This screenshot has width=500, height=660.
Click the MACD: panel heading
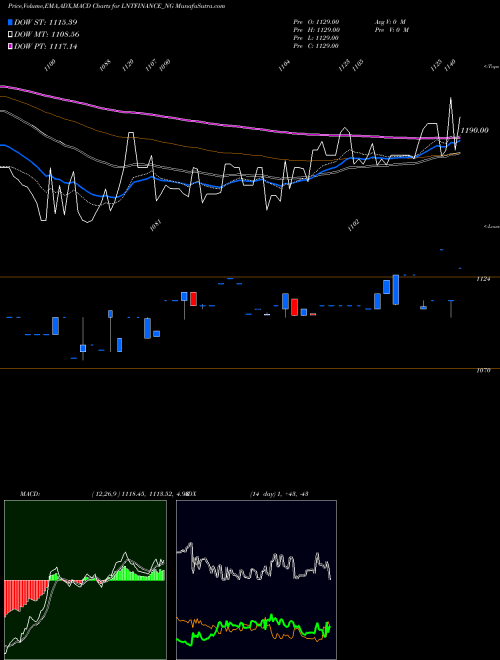(30, 494)
